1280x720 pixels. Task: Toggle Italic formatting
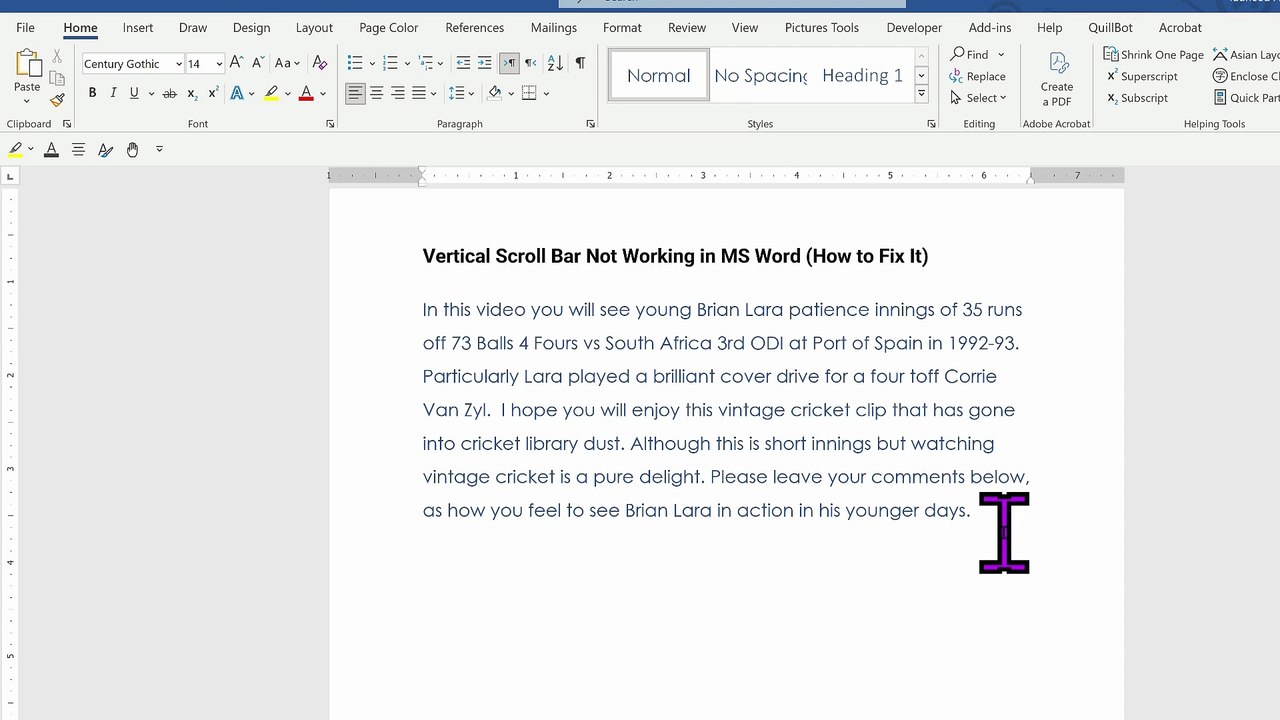[113, 94]
